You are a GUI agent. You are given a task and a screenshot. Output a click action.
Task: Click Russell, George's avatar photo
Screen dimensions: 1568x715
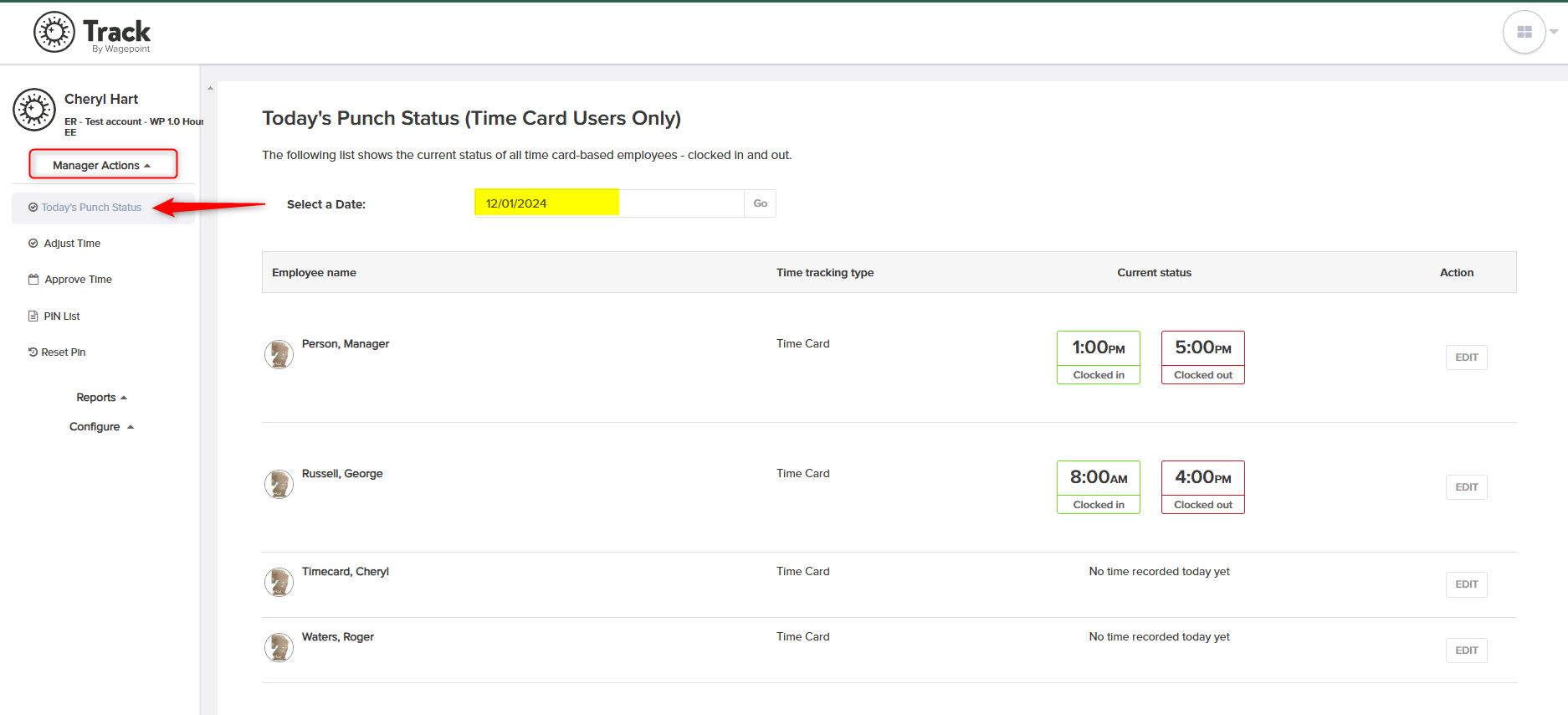tap(279, 484)
